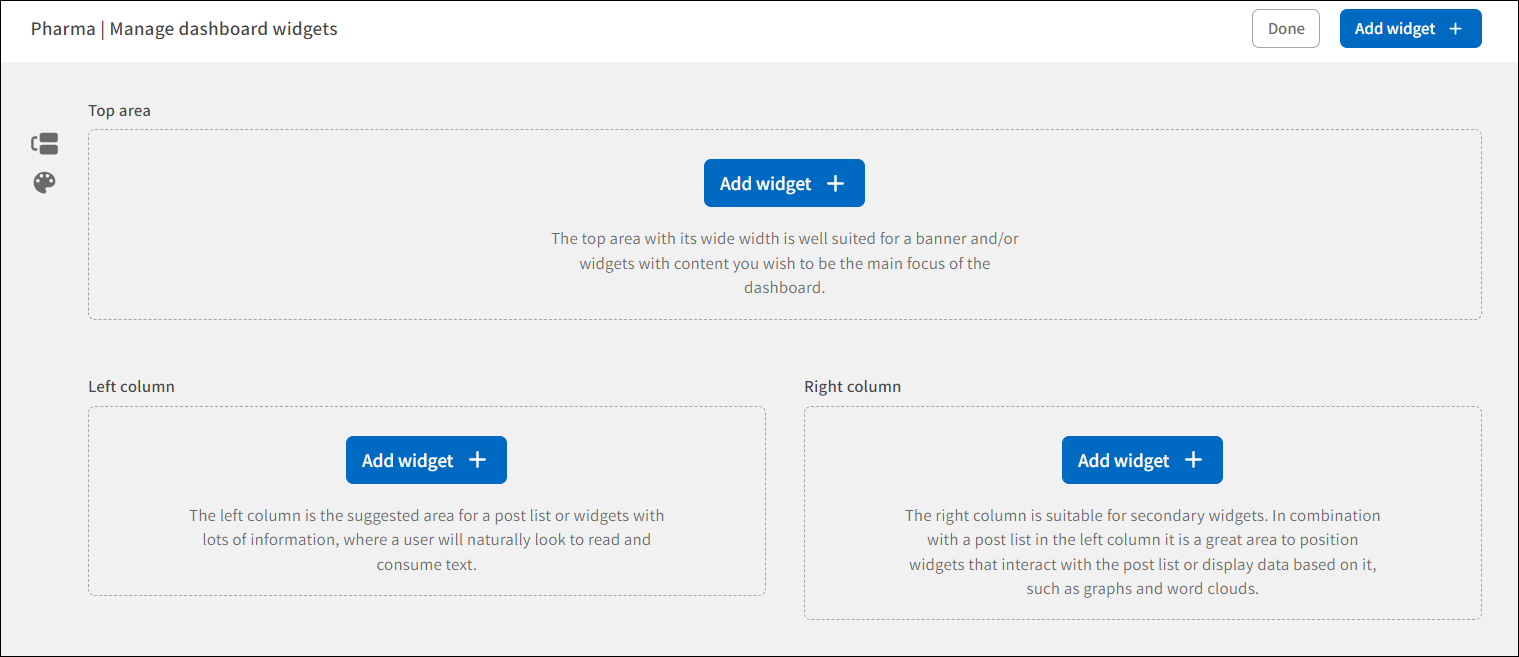Add a widget to the Top area
The width and height of the screenshot is (1519, 657).
pyautogui.click(x=784, y=182)
